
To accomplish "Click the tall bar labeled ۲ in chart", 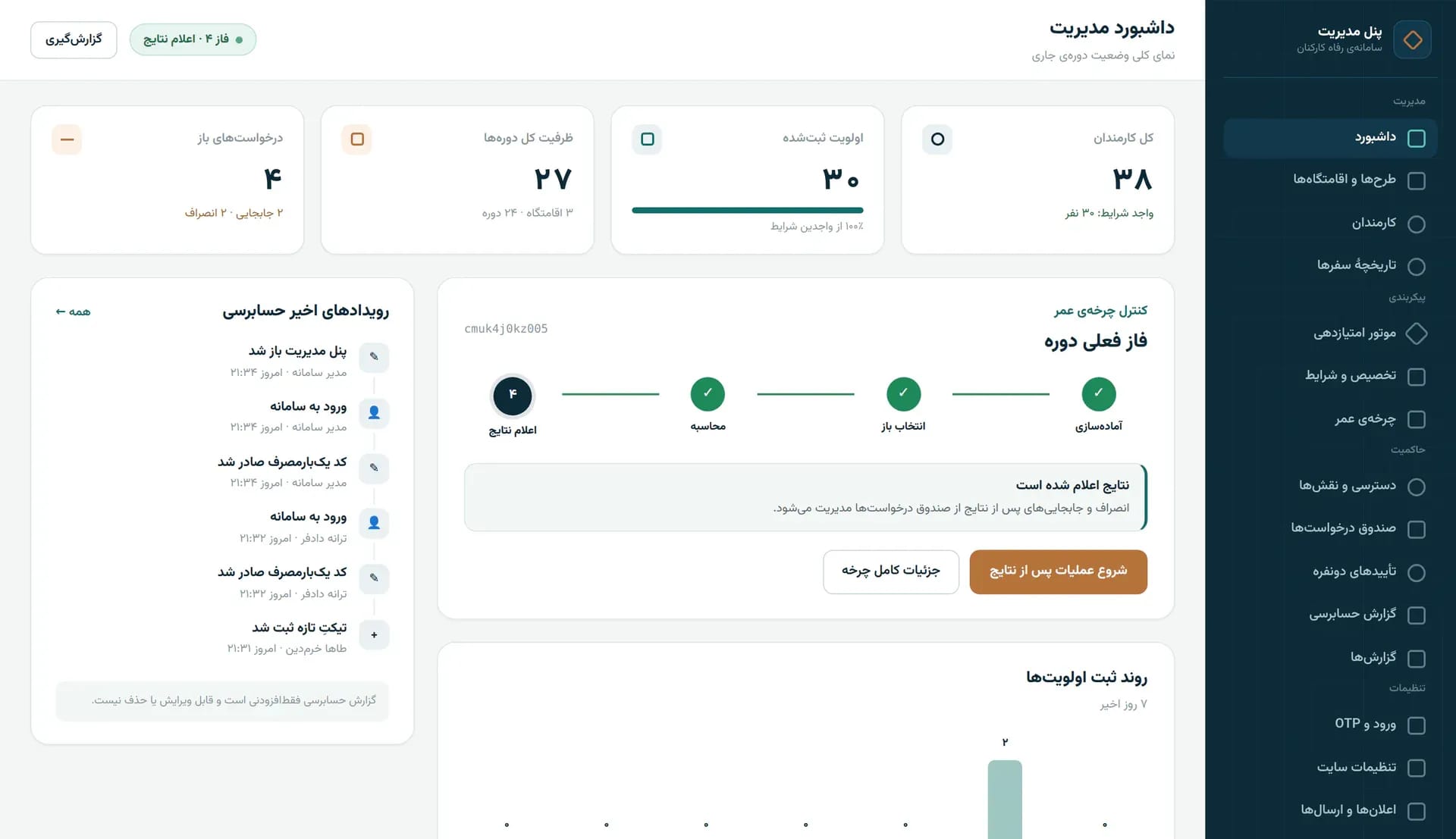I will [1005, 799].
